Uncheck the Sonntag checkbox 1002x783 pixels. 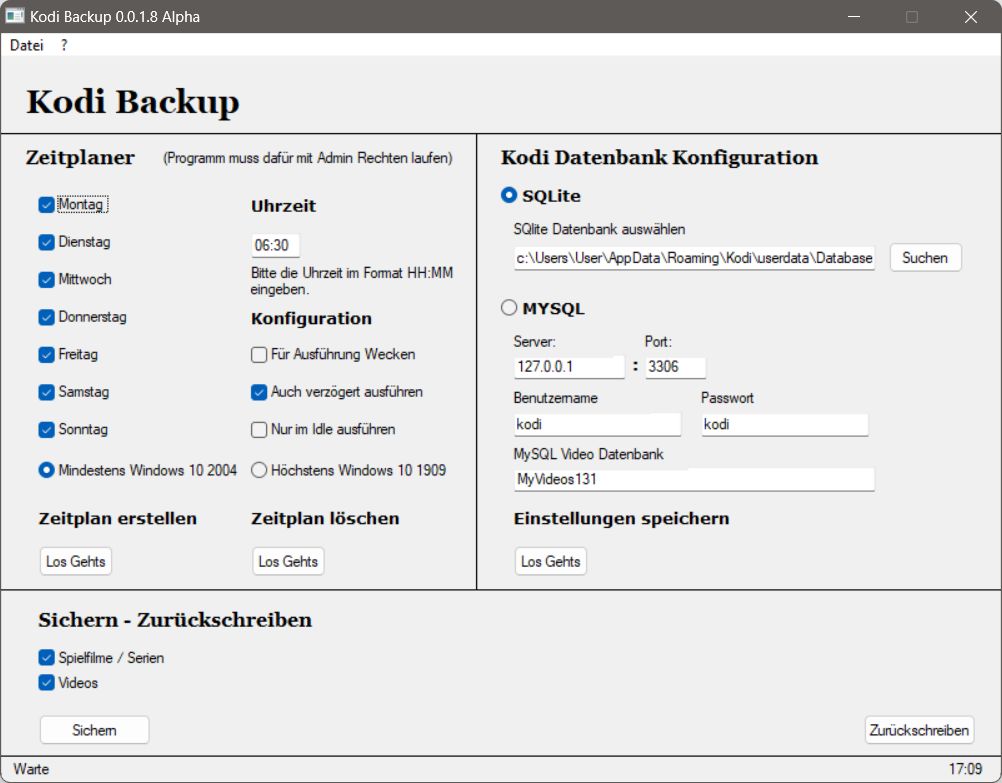click(x=46, y=430)
